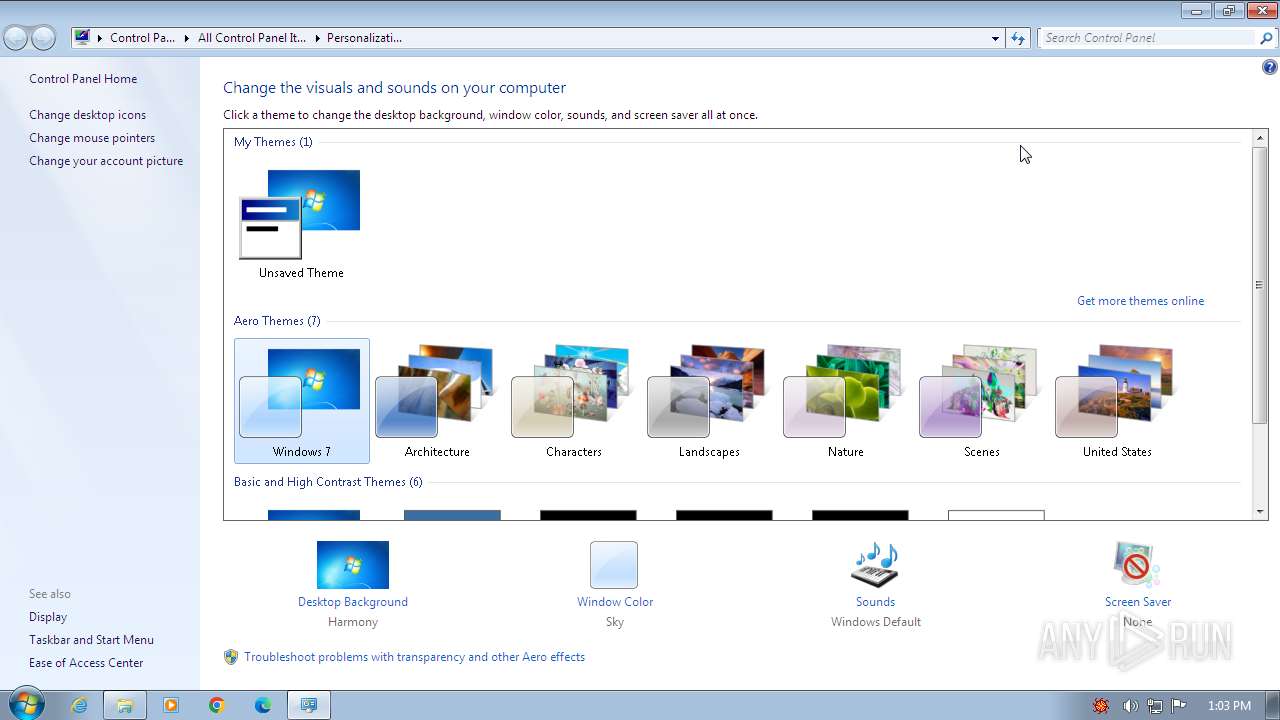This screenshot has height=720, width=1280.
Task: Launch Internet Explorer from taskbar
Action: (79, 705)
